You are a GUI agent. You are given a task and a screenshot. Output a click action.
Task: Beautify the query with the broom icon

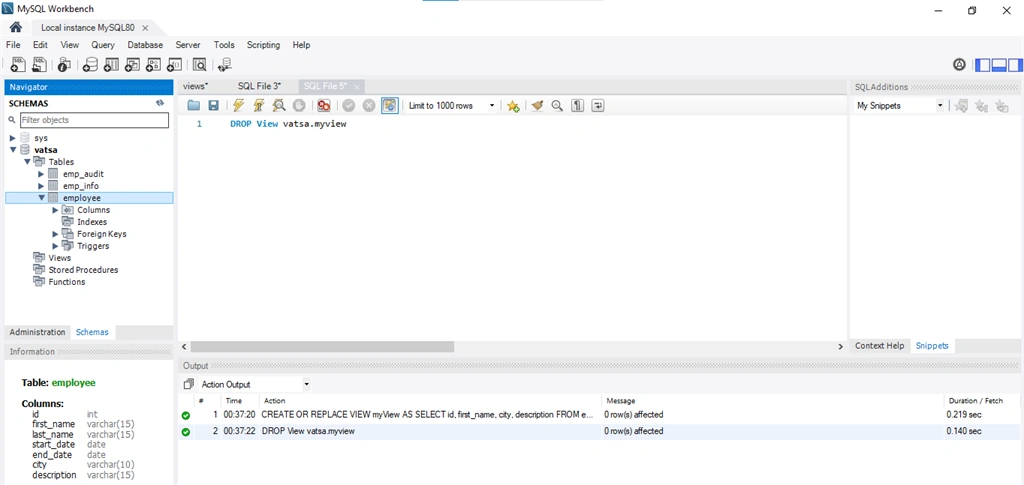point(537,105)
